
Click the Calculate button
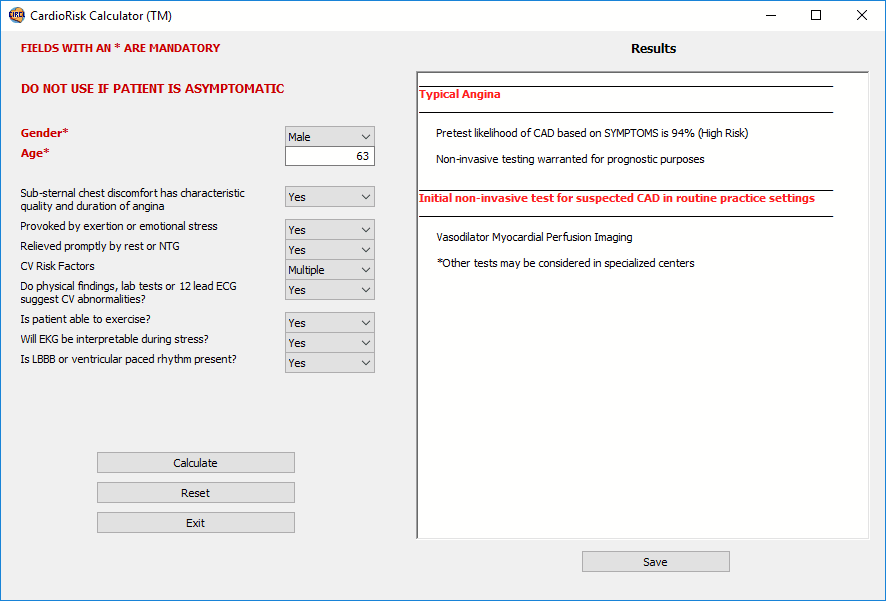pos(196,463)
